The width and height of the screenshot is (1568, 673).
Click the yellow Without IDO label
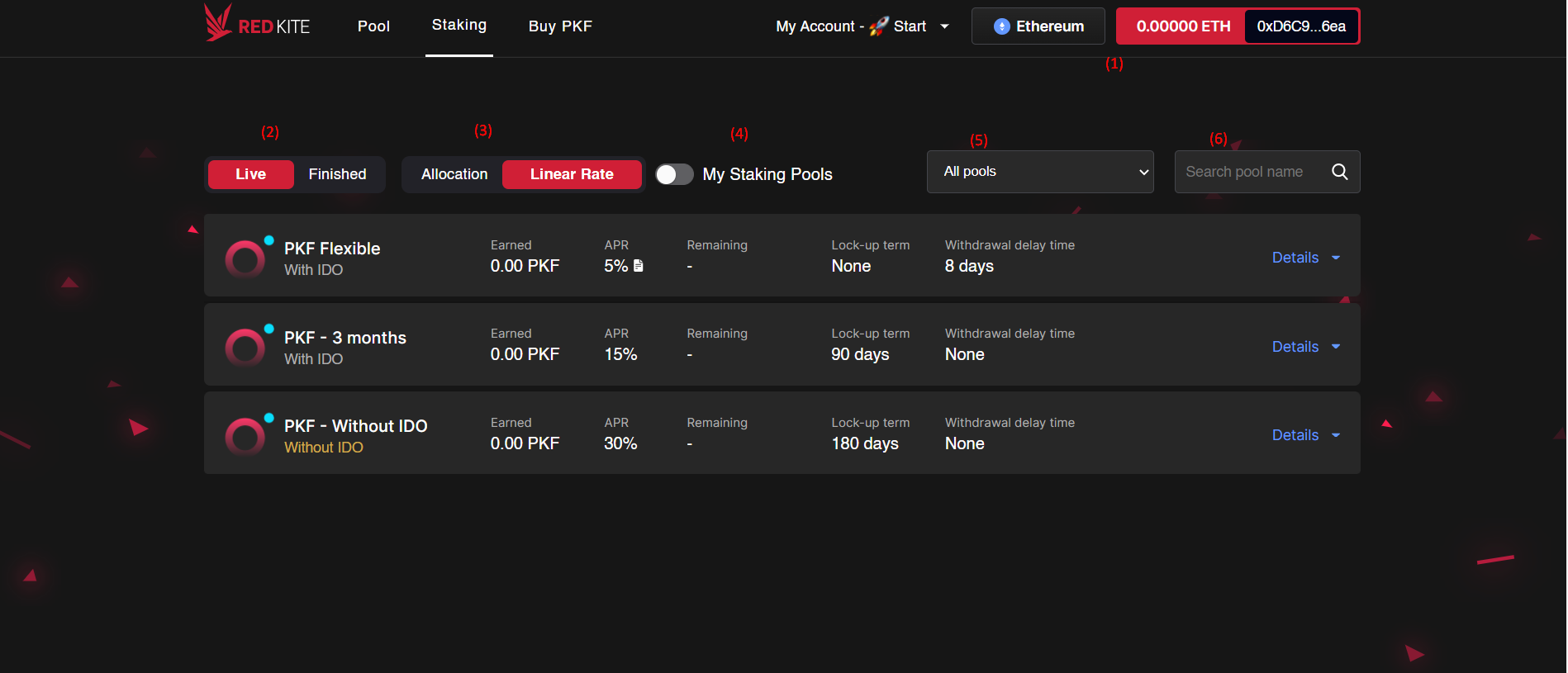tap(324, 448)
